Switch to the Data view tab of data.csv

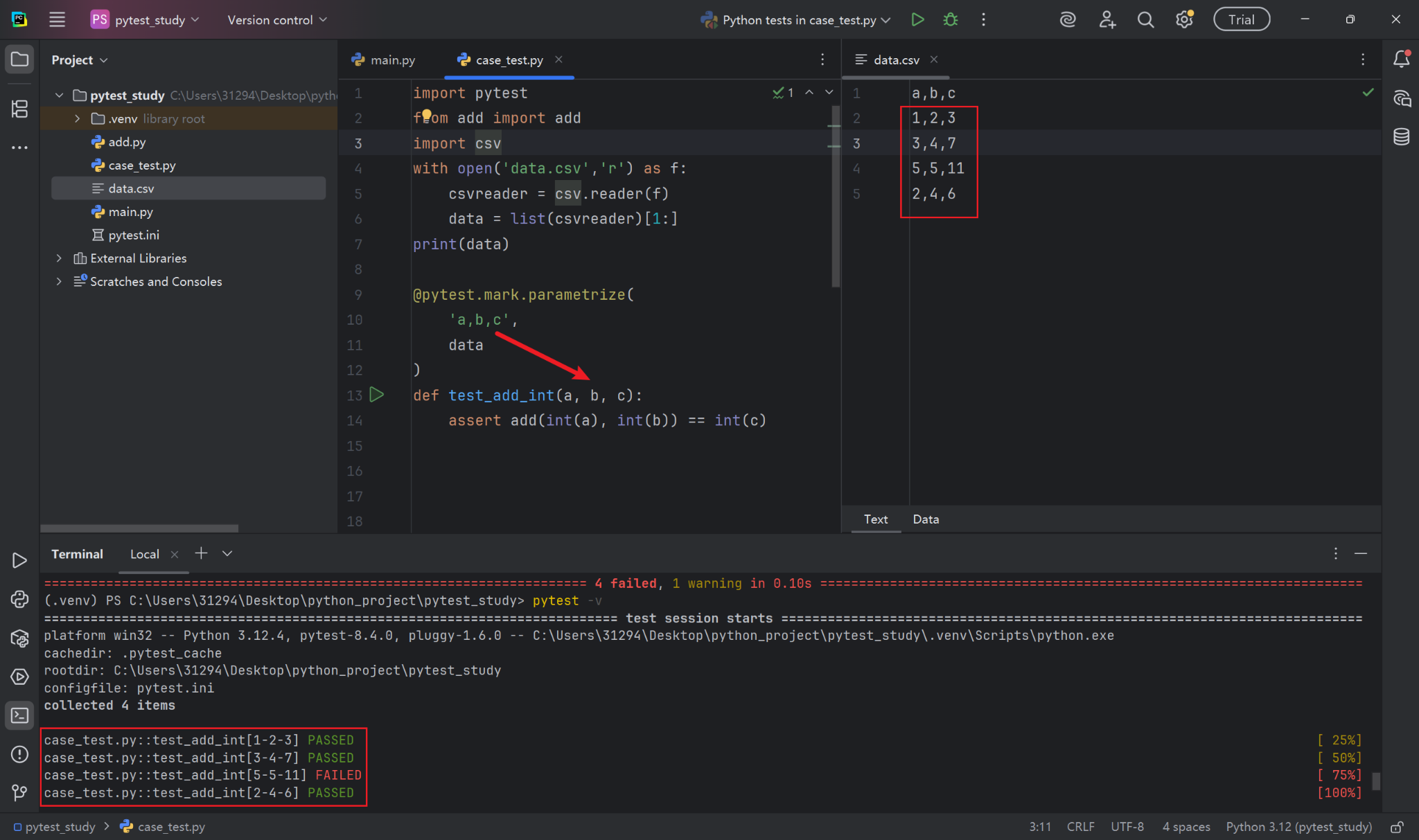pyautogui.click(x=926, y=519)
